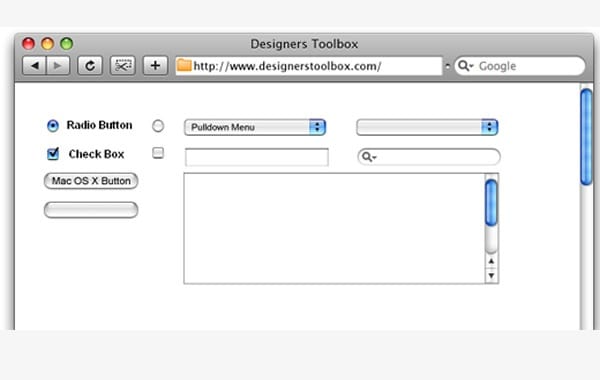Click the rounded search field in page

pyautogui.click(x=429, y=157)
